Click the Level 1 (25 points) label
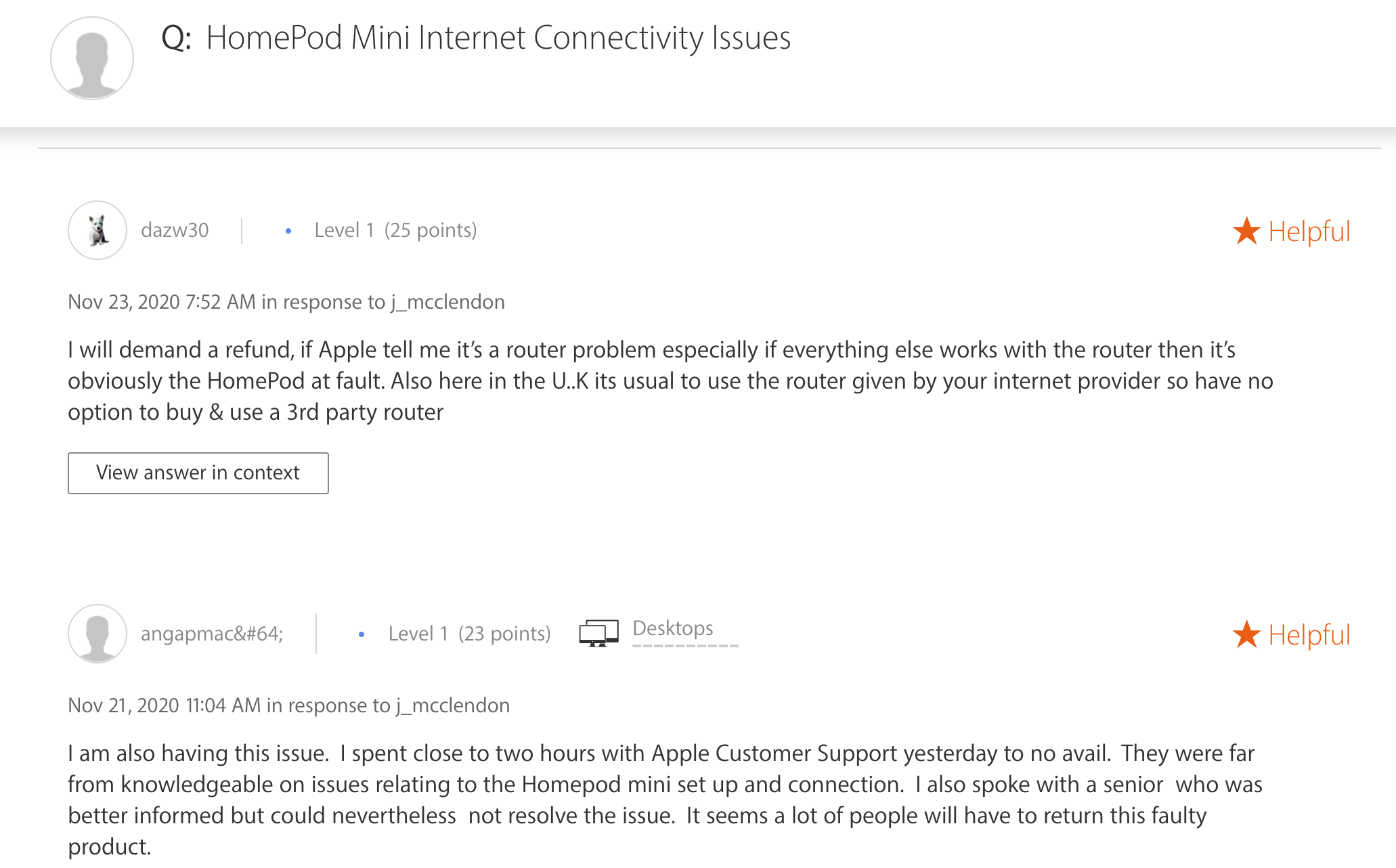Viewport: 1396px width, 868px height. point(396,230)
